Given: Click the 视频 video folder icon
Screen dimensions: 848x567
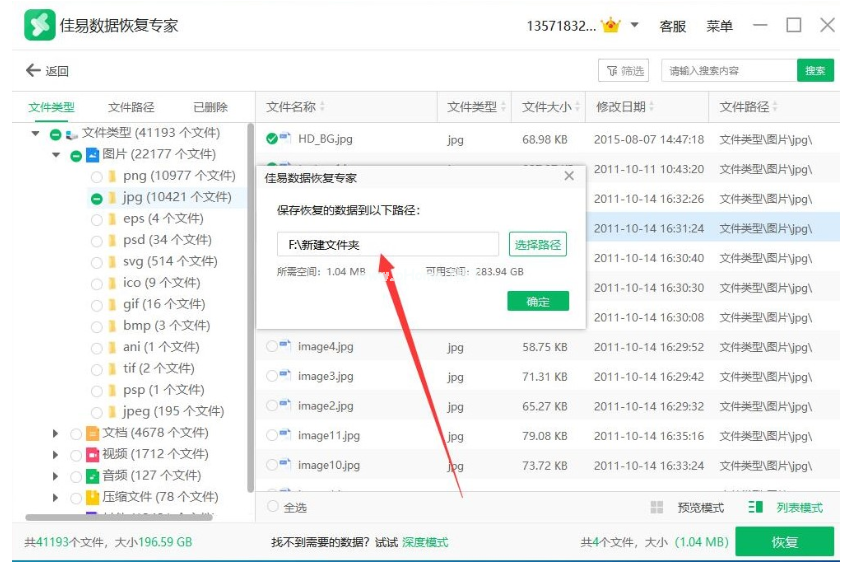Looking at the screenshot, I should 92,454.
